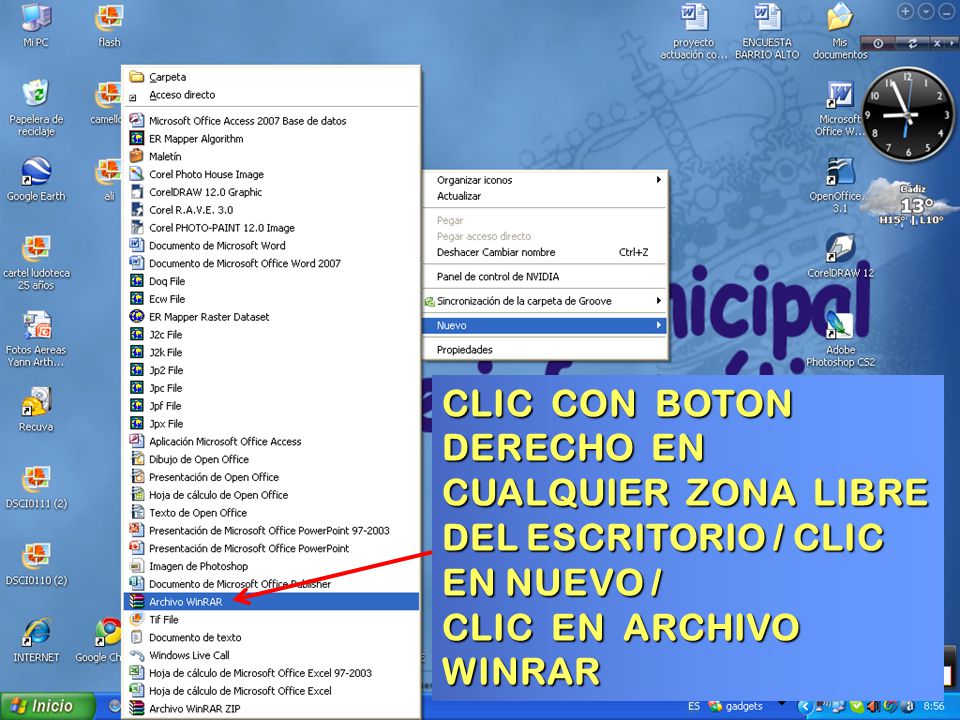Select the OpenOffice 3.1 shortcut icon

pyautogui.click(x=840, y=185)
